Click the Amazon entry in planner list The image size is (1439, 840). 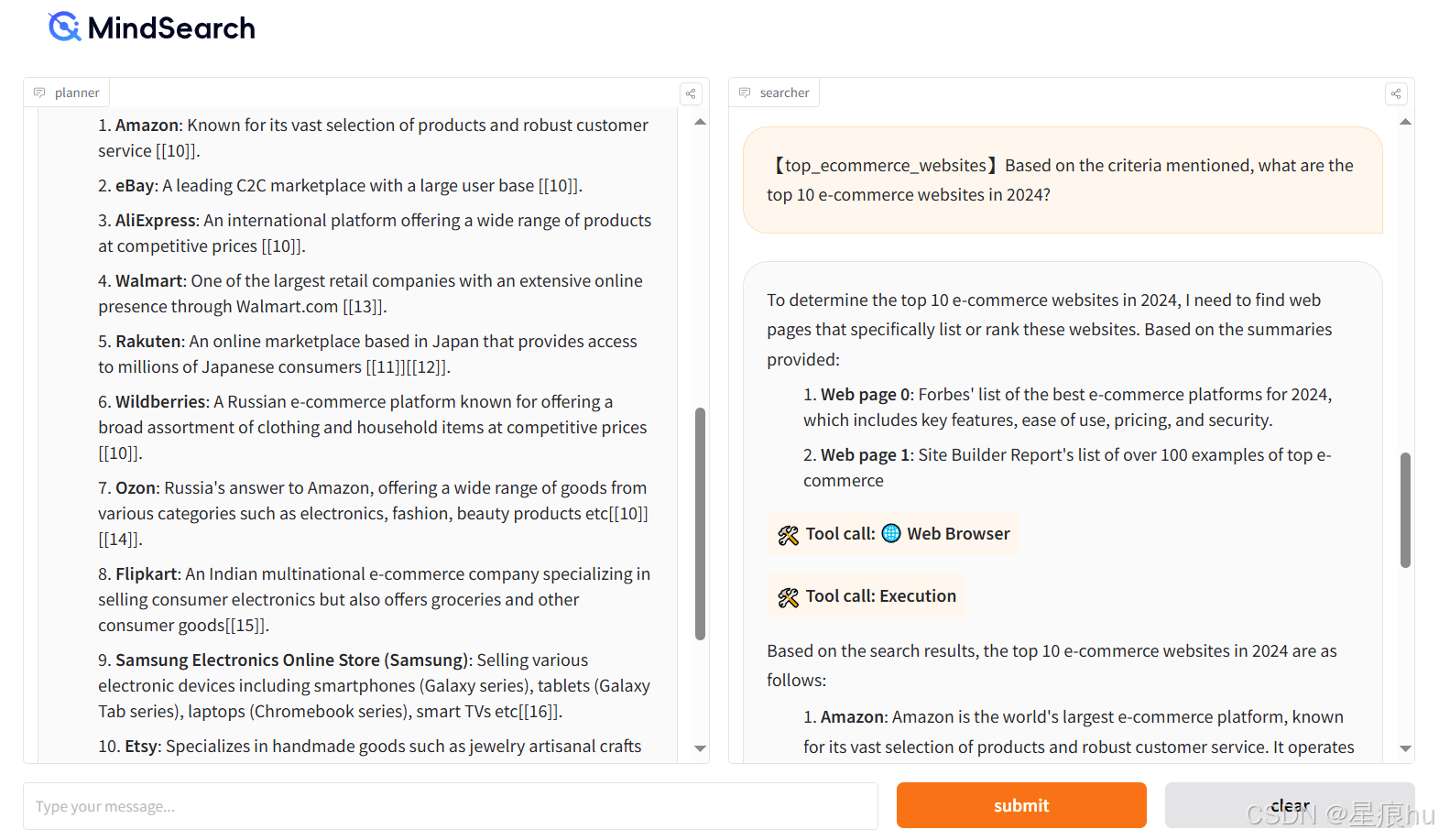[374, 137]
